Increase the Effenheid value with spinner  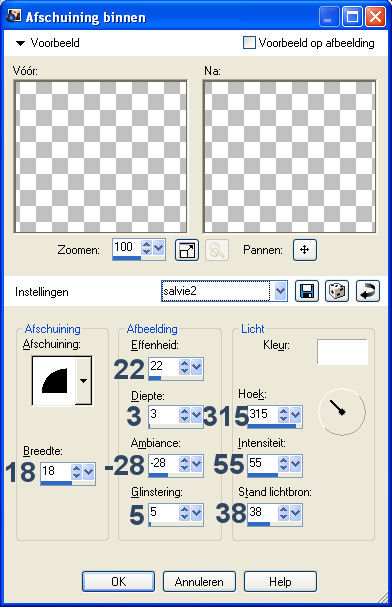(x=185, y=363)
